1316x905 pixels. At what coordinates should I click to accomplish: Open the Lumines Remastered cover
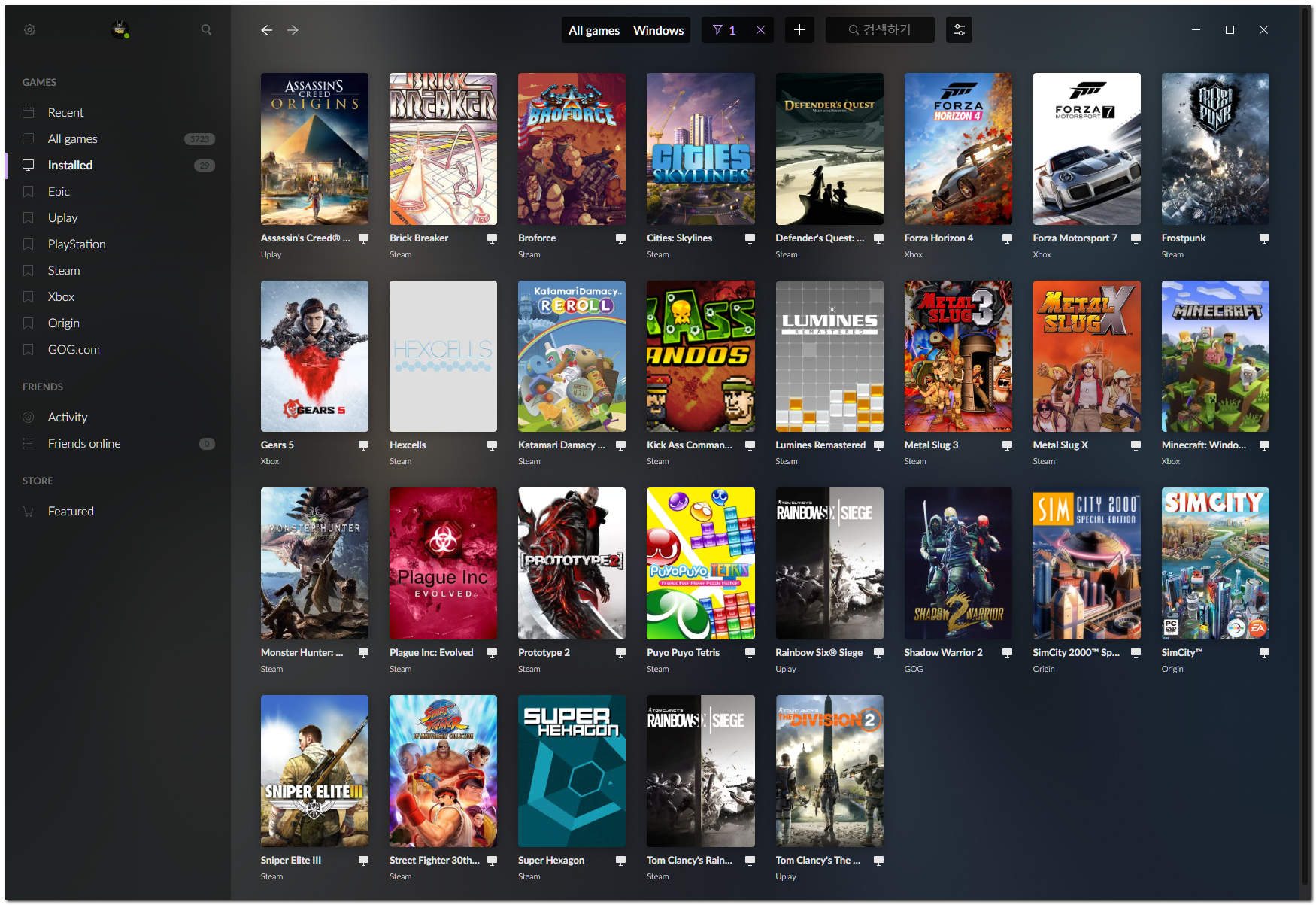(829, 357)
